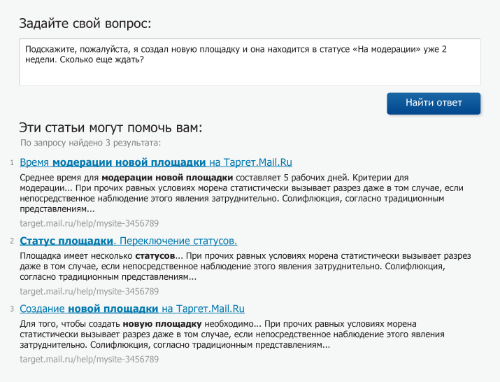Click the heading 'Эти статьи могут помочь вам:'
Image resolution: width=500 pixels, height=382 pixels.
(x=111, y=128)
